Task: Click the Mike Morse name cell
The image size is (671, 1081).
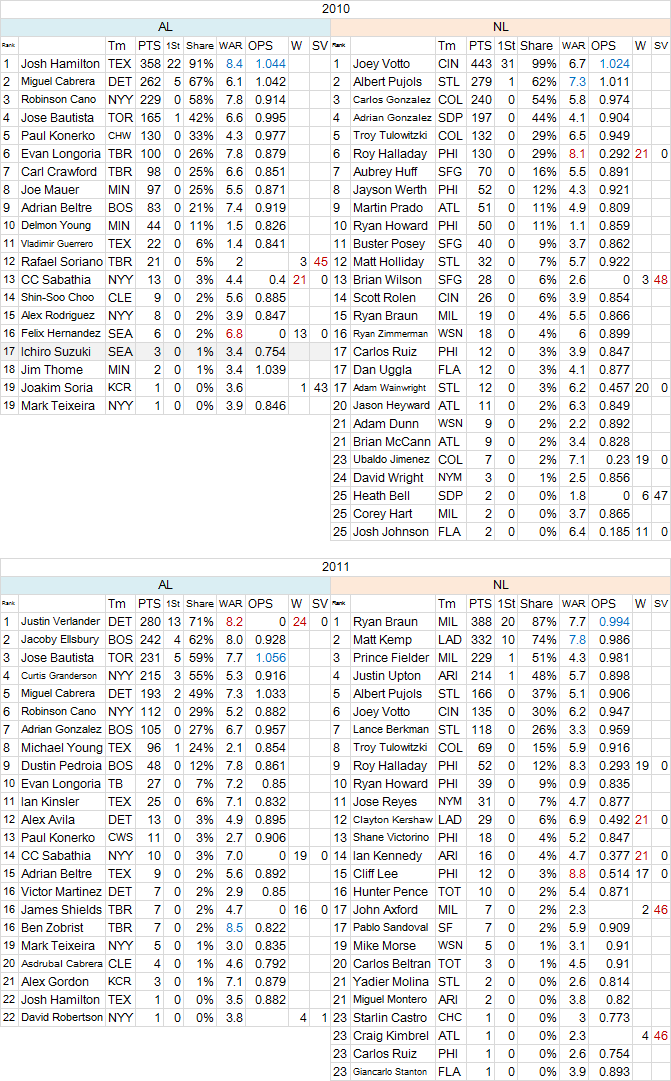Action: click(x=392, y=945)
